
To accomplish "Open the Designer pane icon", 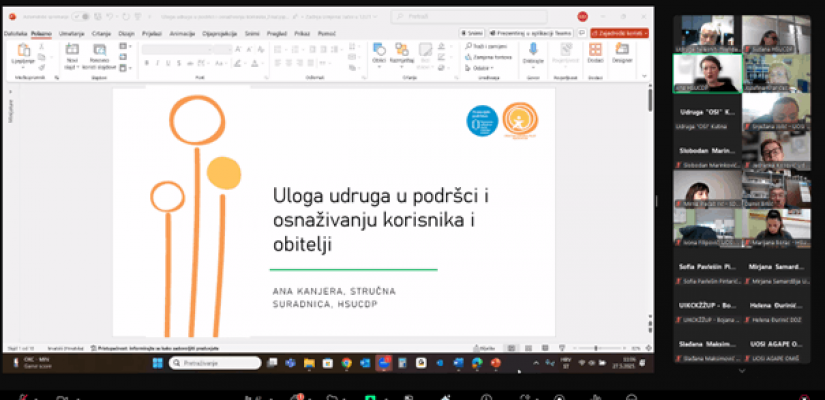I will (x=622, y=51).
